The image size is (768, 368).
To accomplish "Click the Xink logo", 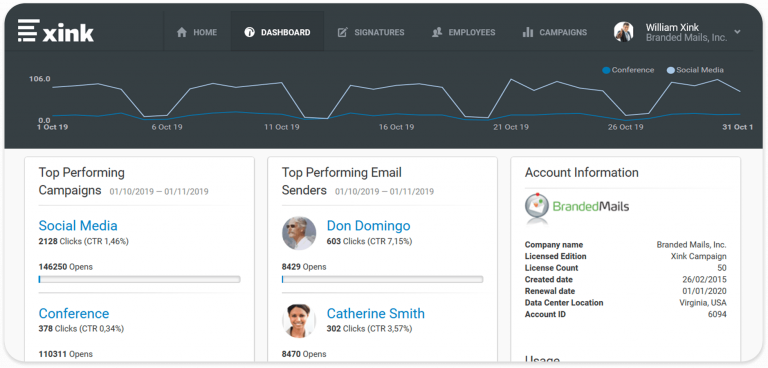I will tap(56, 31).
